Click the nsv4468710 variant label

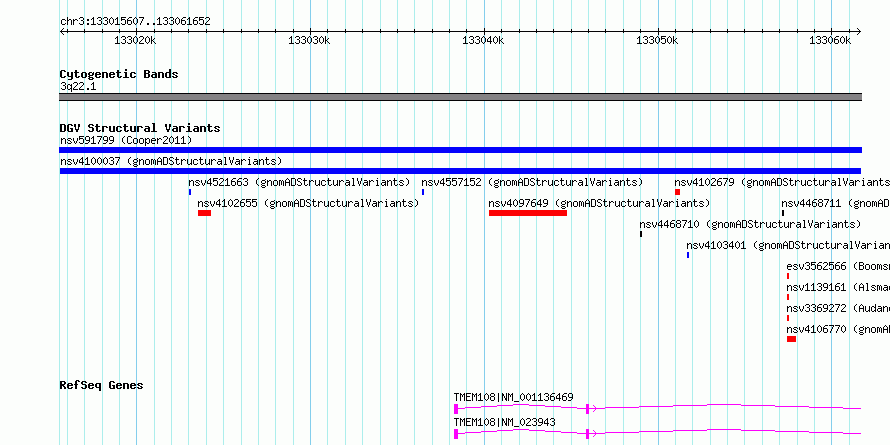point(750,224)
